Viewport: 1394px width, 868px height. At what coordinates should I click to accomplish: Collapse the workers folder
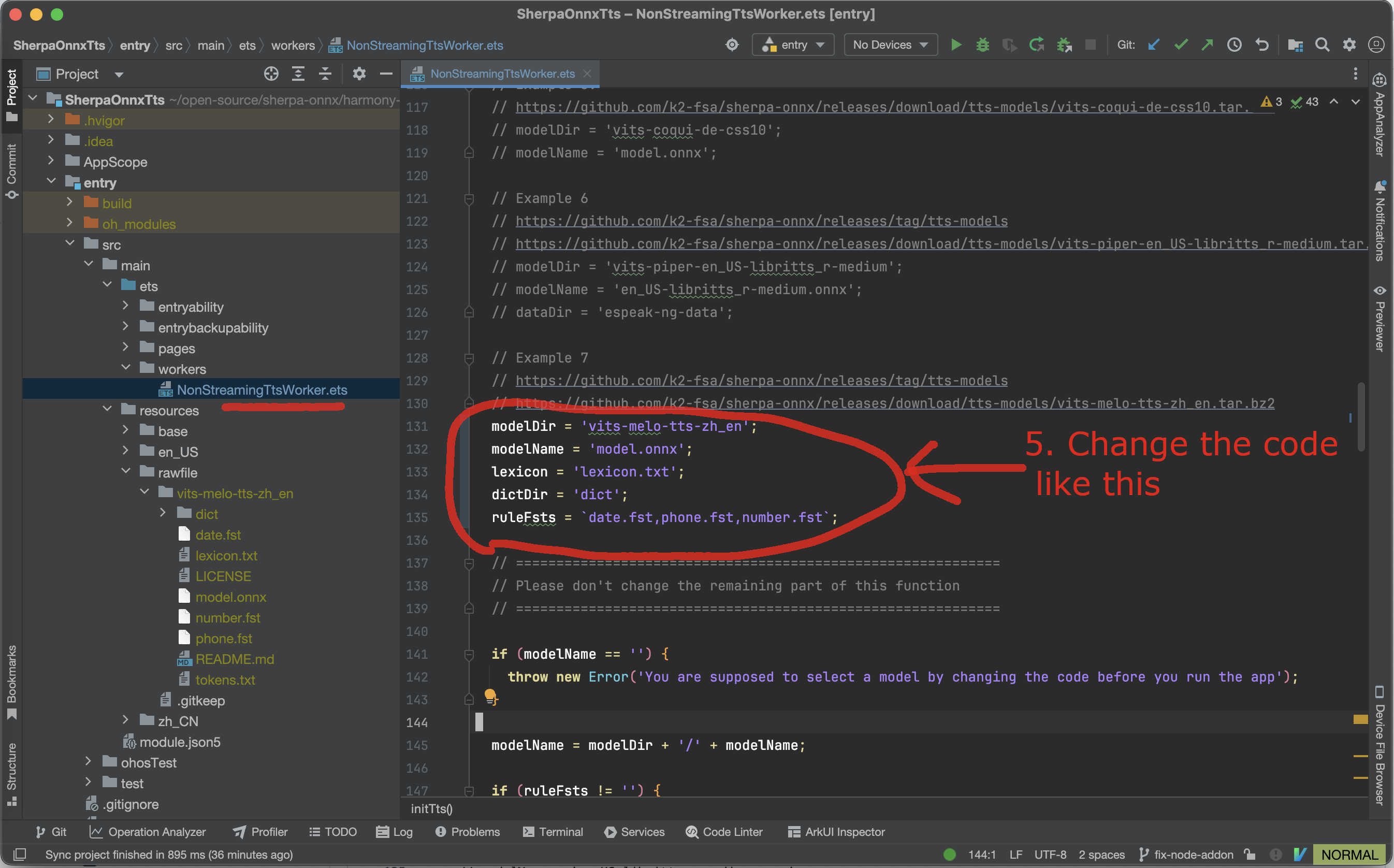click(126, 367)
